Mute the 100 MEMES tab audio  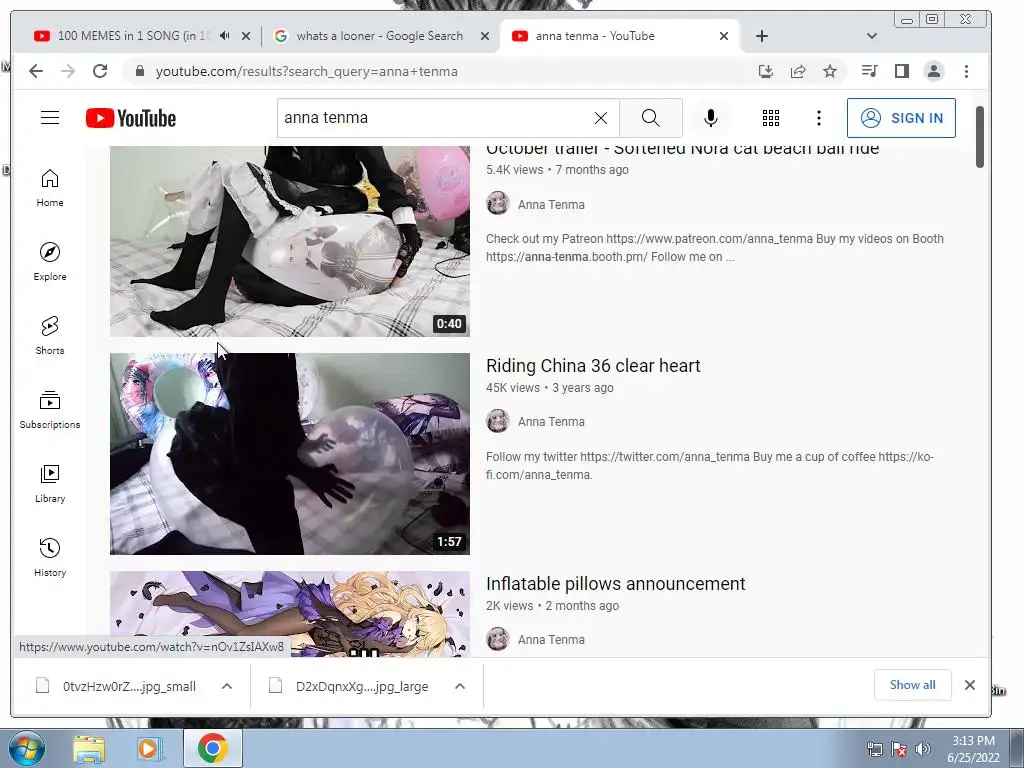point(224,36)
